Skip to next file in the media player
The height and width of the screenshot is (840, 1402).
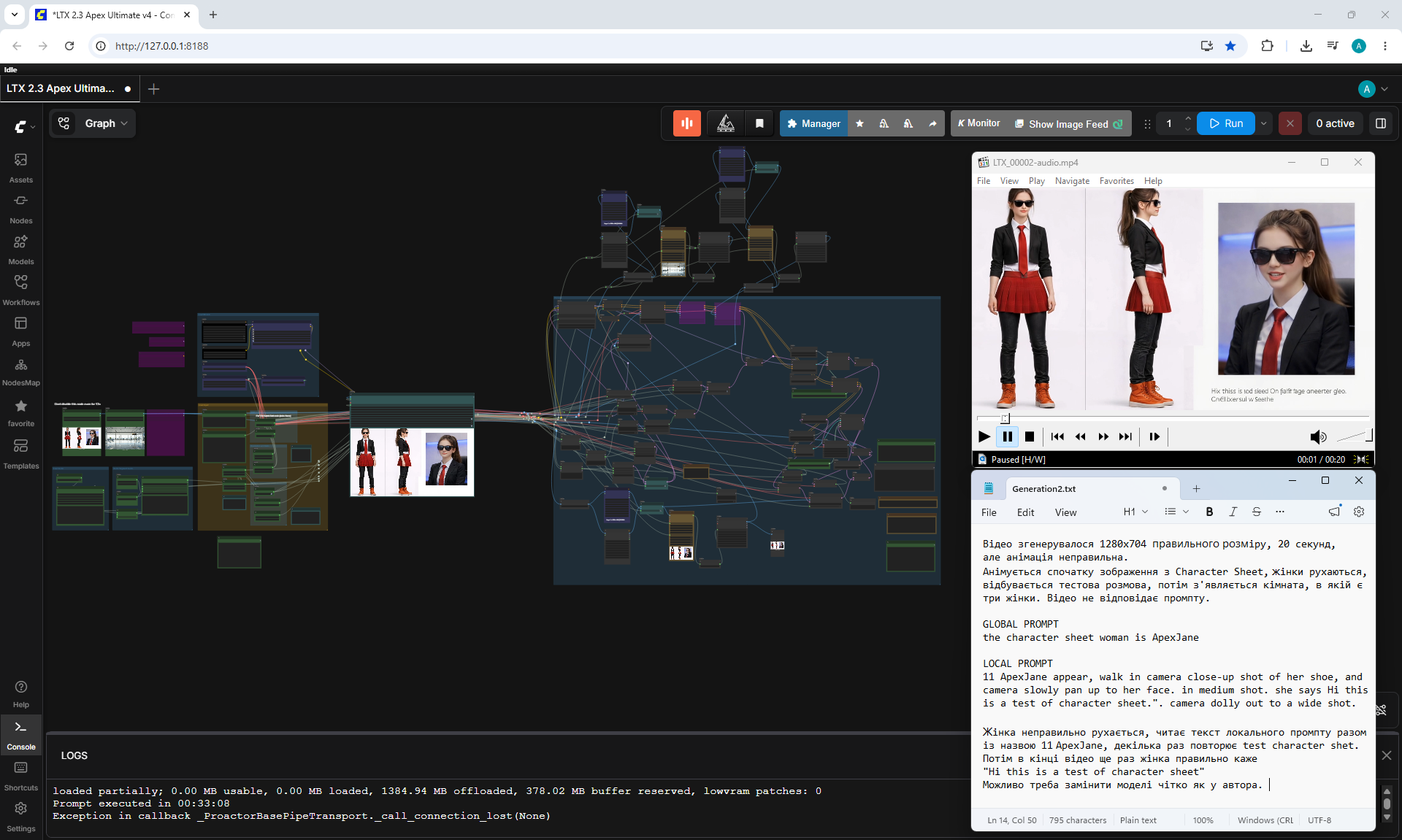coord(1125,436)
